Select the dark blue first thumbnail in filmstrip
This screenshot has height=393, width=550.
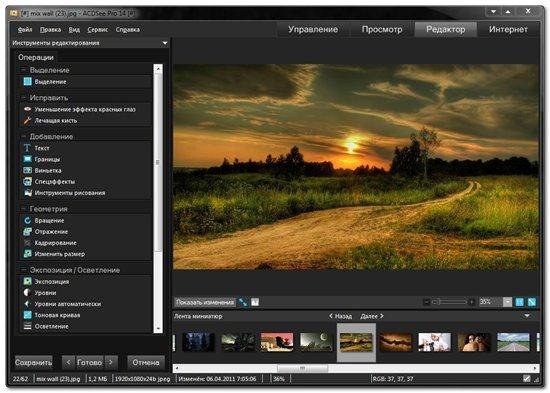198,342
